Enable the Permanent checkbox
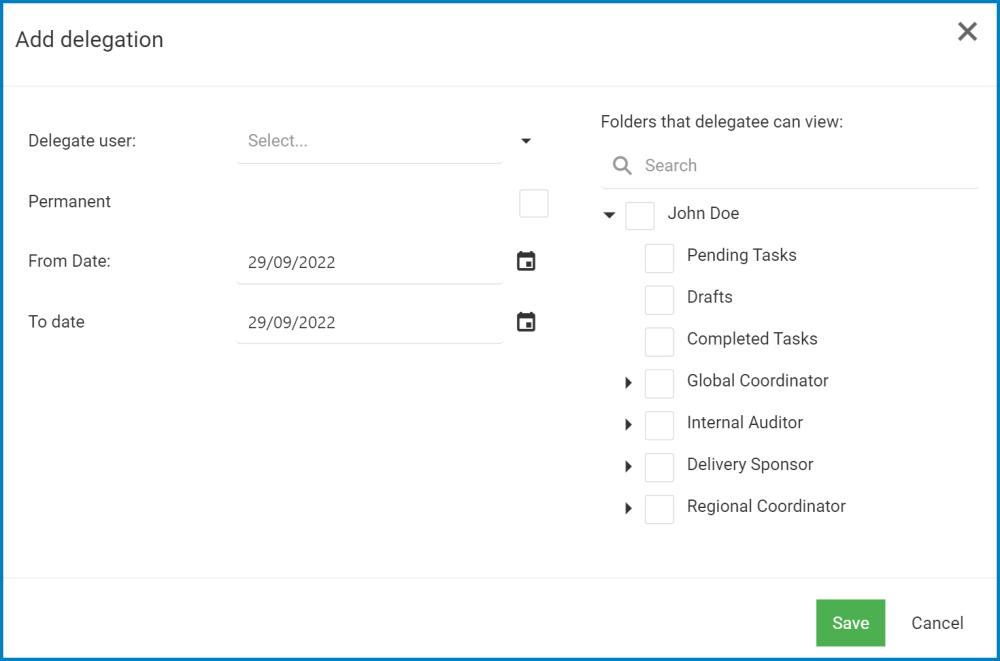This screenshot has height=661, width=1000. pyautogui.click(x=534, y=203)
